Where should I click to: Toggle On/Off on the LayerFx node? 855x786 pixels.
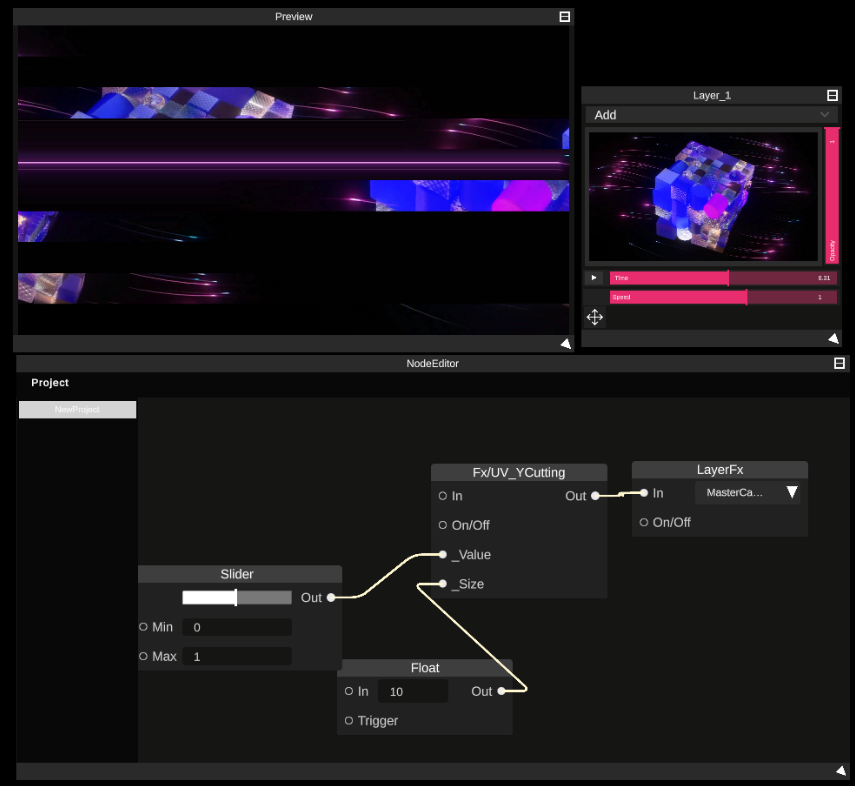click(x=643, y=522)
